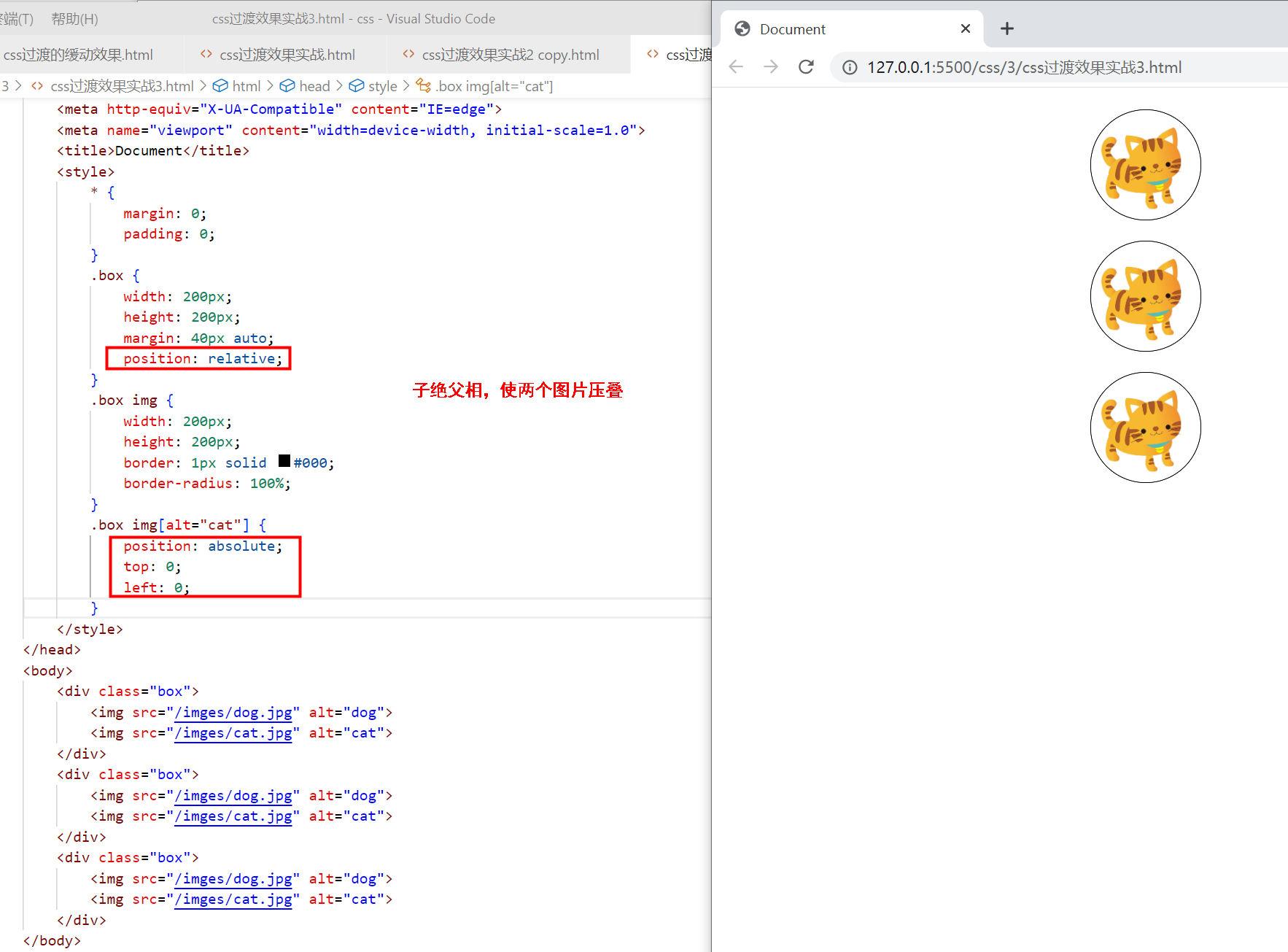Click the cube icon before head breadcrumb
1288x952 pixels.
[287, 86]
